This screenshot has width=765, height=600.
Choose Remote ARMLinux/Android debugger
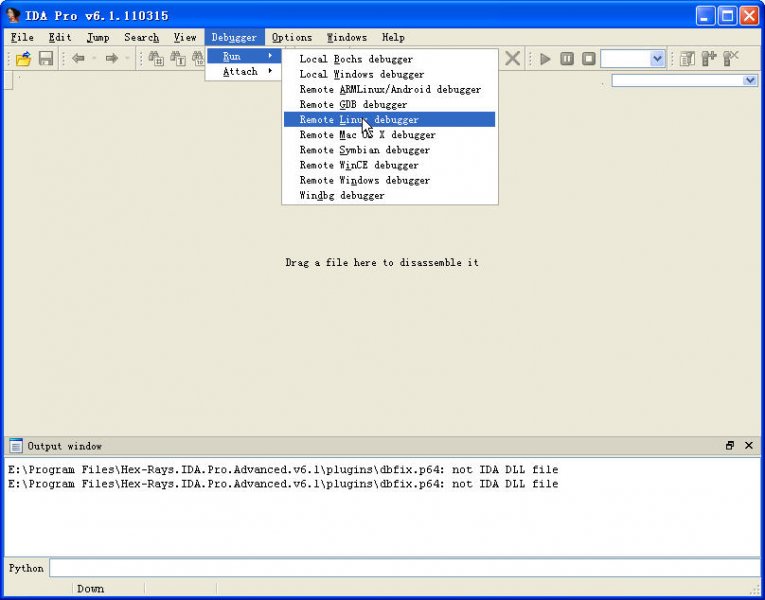click(x=389, y=89)
